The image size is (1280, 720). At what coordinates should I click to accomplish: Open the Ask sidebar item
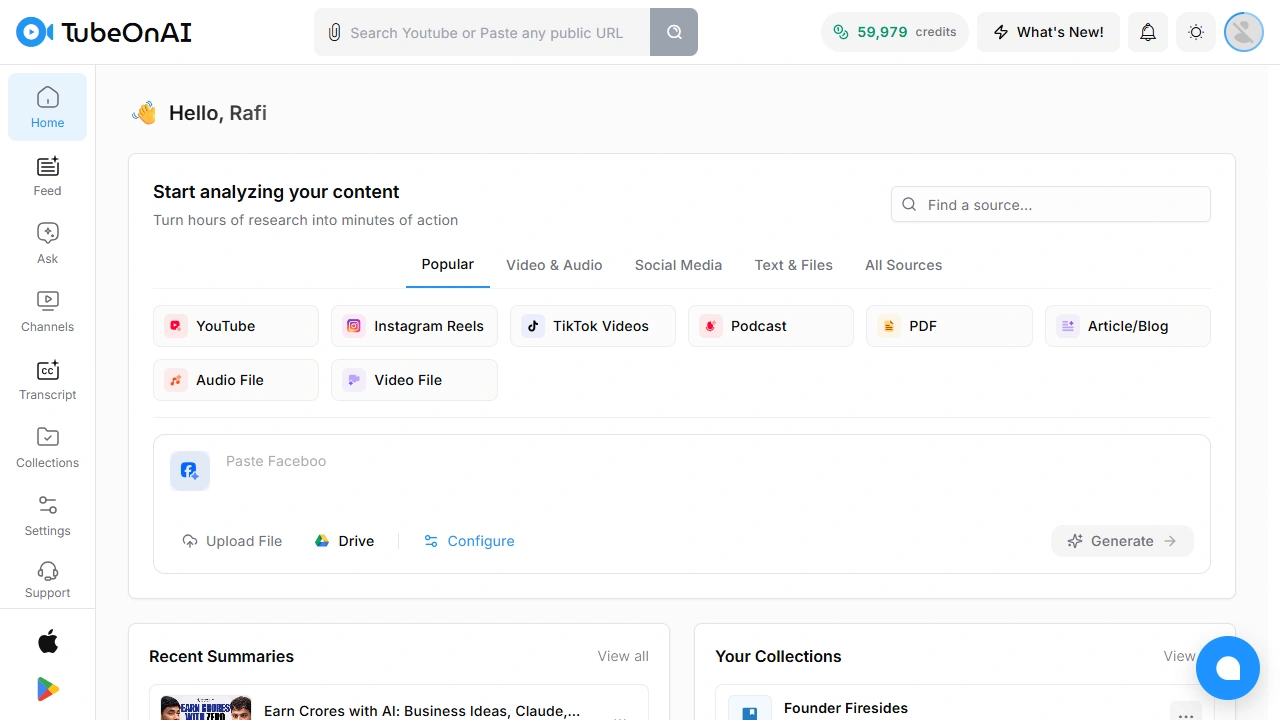click(47, 243)
